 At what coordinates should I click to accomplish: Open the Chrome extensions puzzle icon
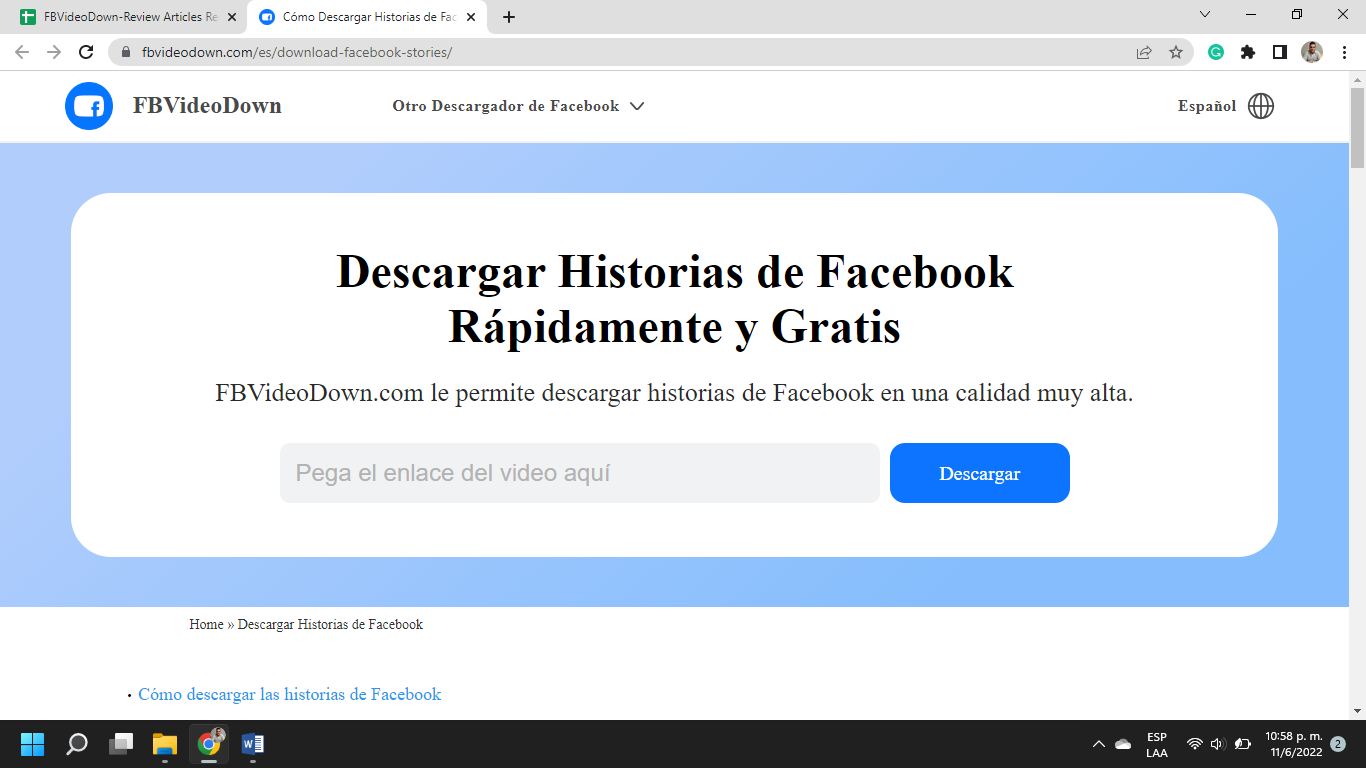(1248, 52)
